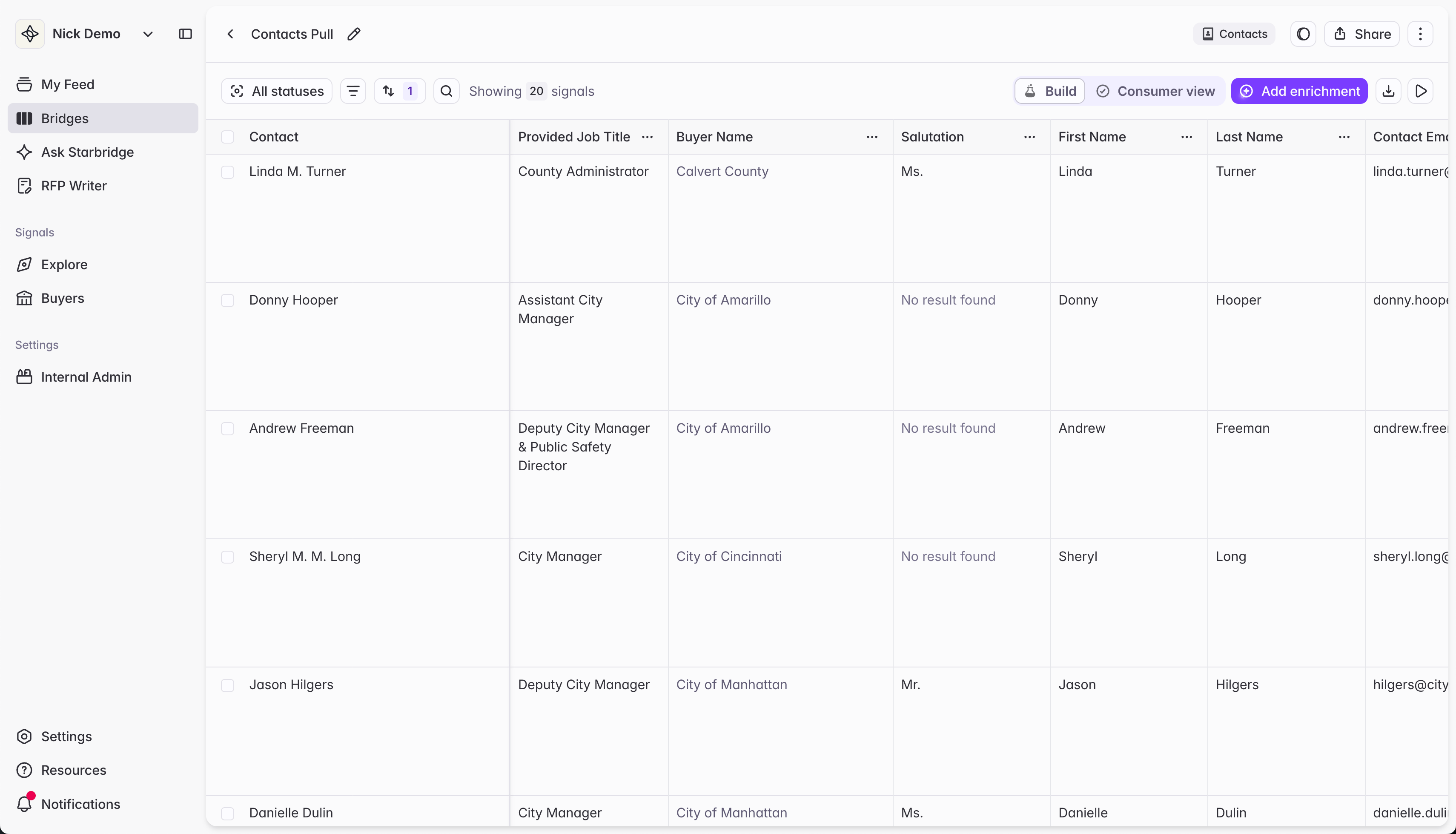Toggle the theme circle icon next to Share
Screen dimensions: 1456x834
[x=1303, y=35]
